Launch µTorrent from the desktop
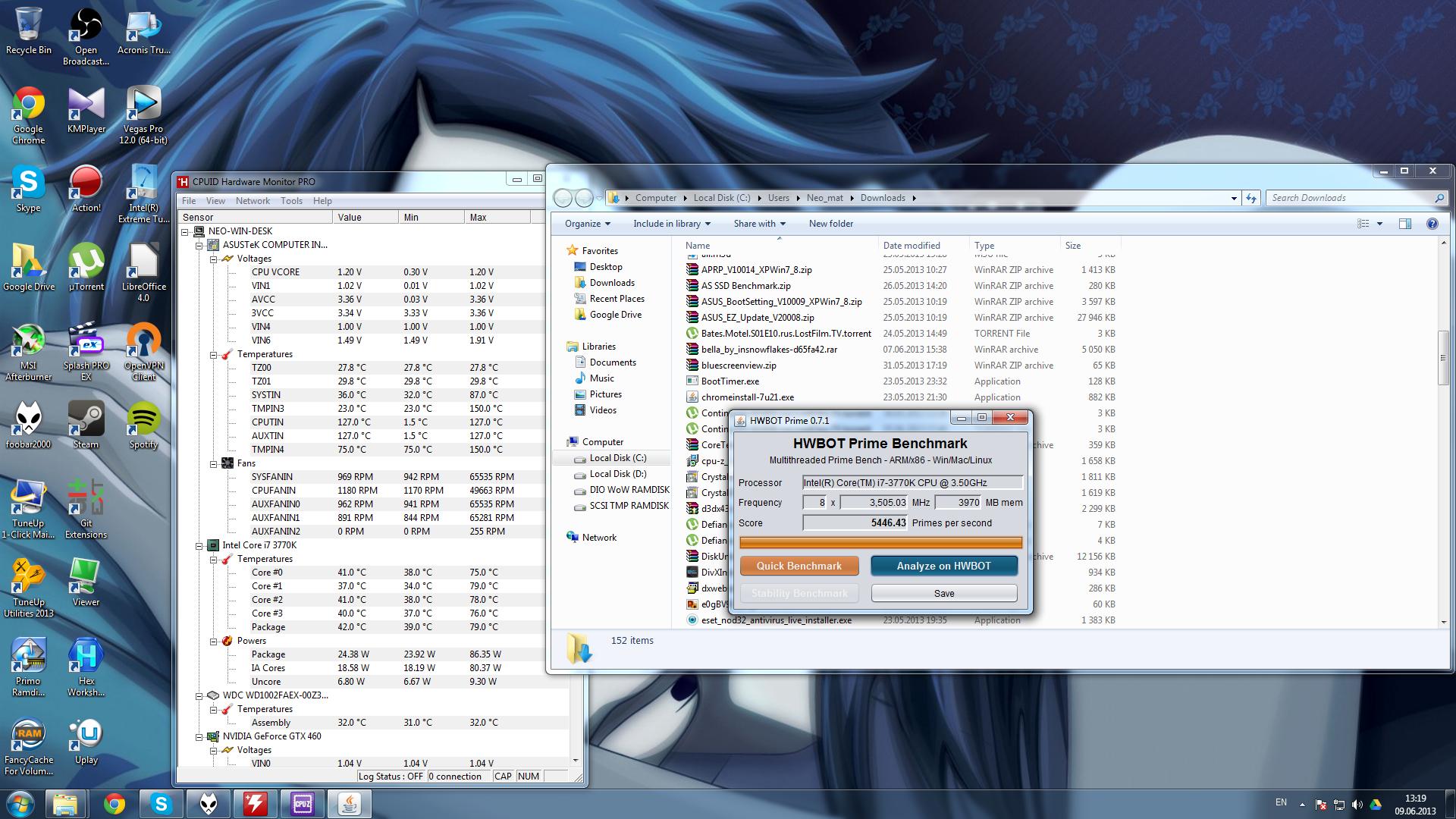 coord(86,268)
